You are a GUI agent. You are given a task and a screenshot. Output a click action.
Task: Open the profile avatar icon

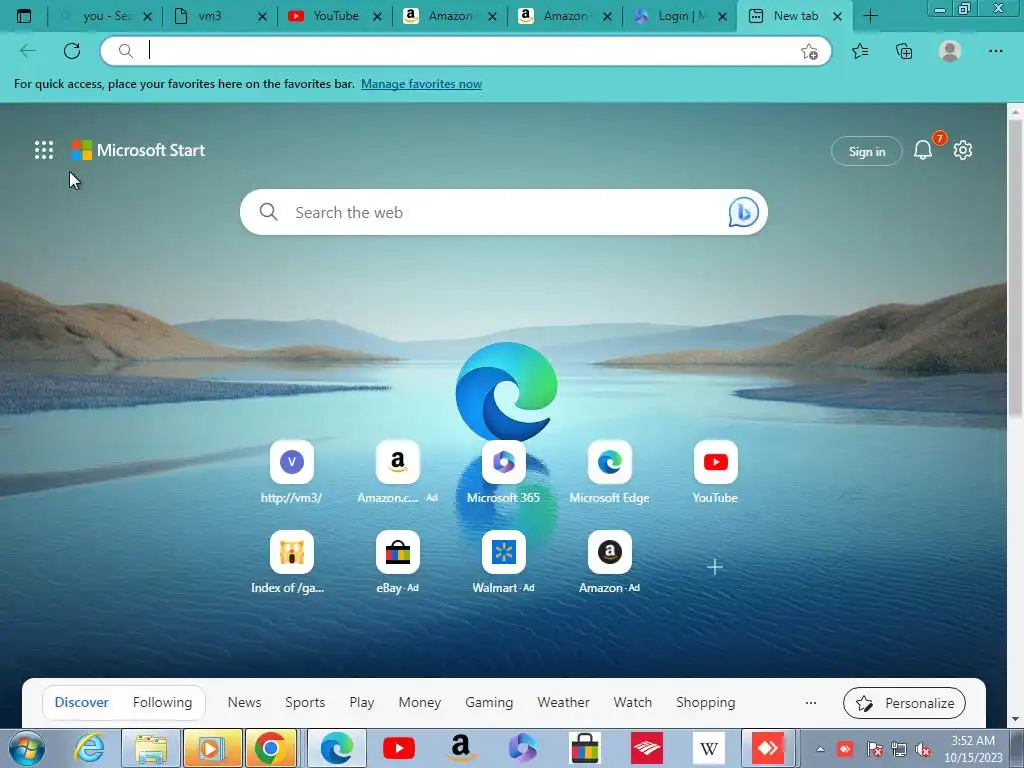(950, 51)
